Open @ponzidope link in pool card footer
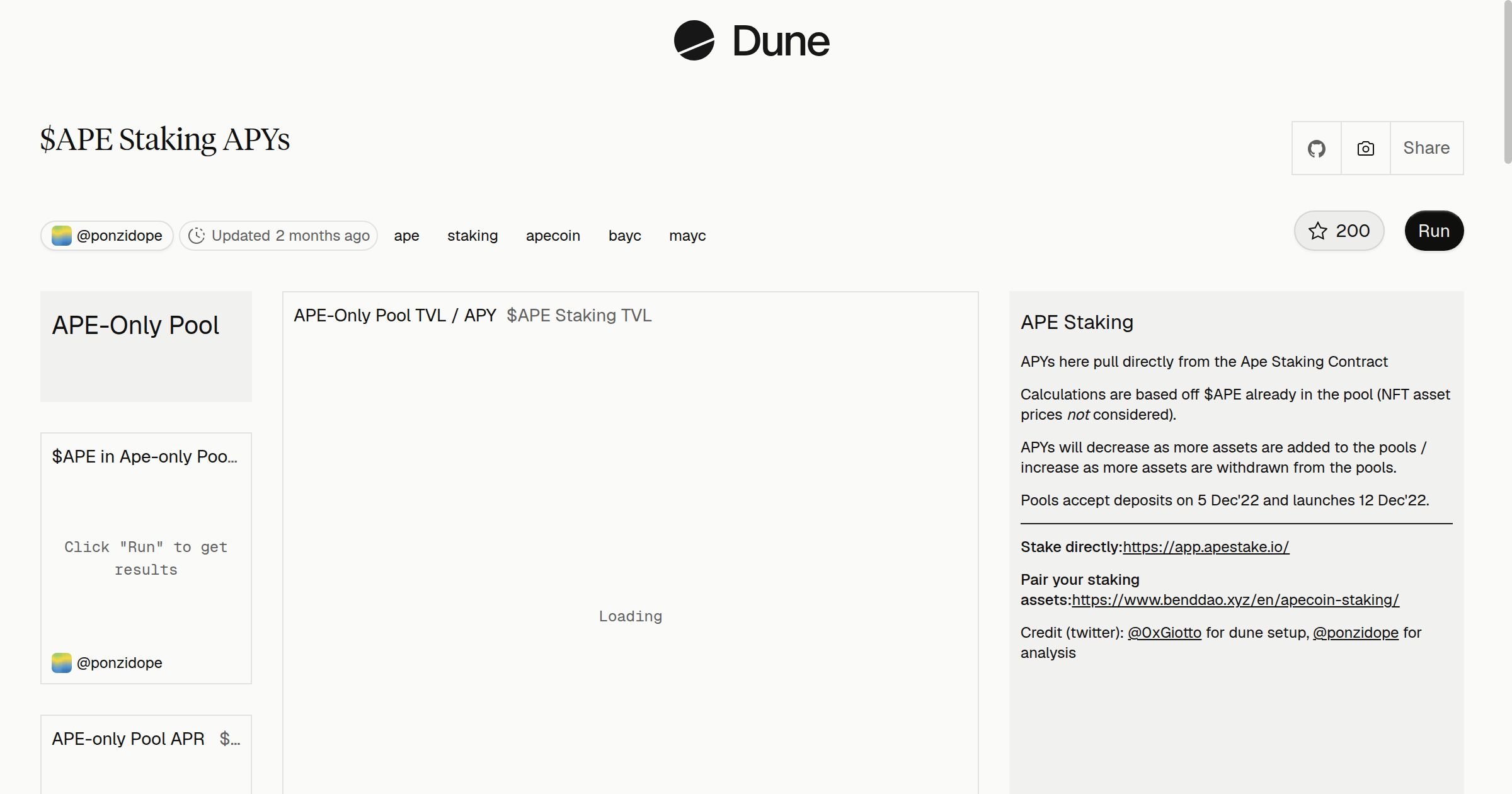This screenshot has height=794, width=1512. [x=120, y=663]
